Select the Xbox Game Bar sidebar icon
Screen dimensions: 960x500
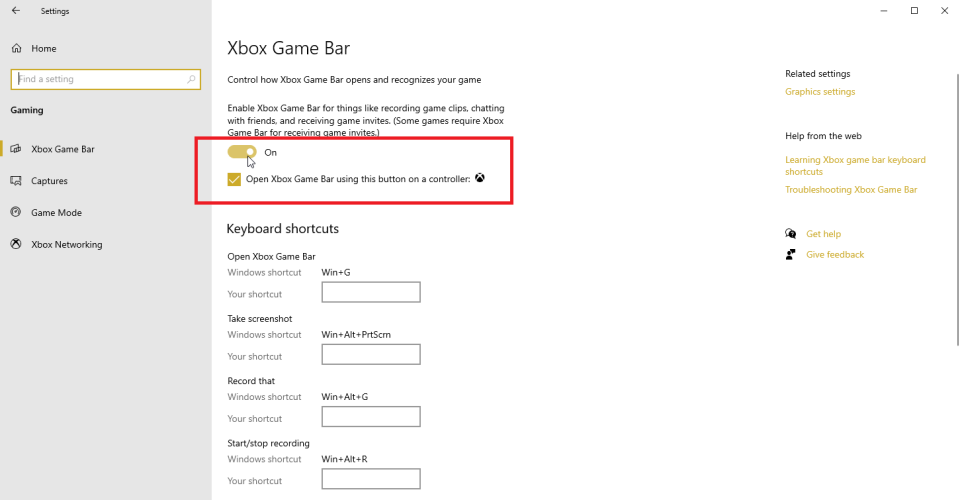tap(16, 149)
